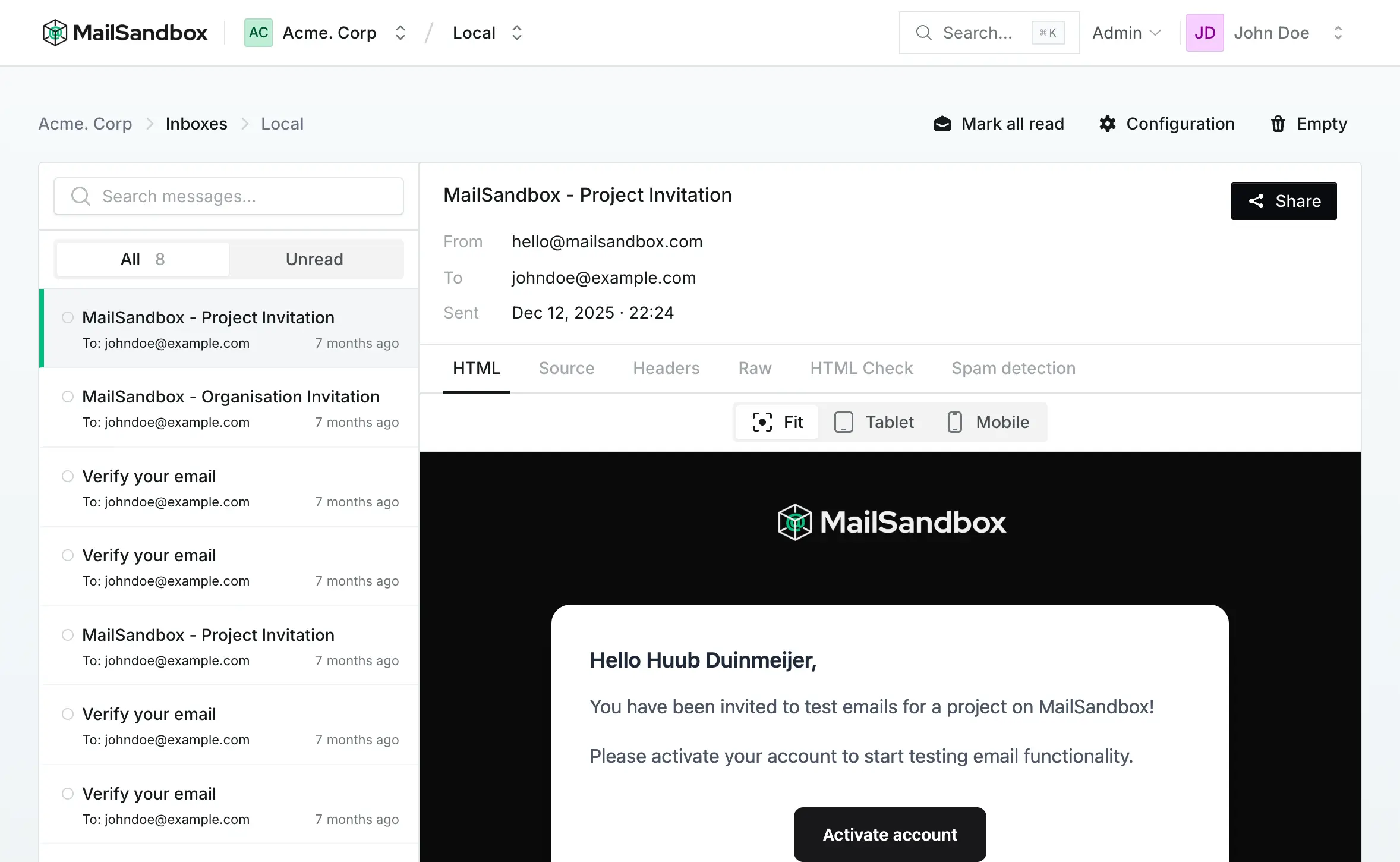Select the Fit preview size
Image resolution: width=1400 pixels, height=862 pixels.
click(x=777, y=422)
